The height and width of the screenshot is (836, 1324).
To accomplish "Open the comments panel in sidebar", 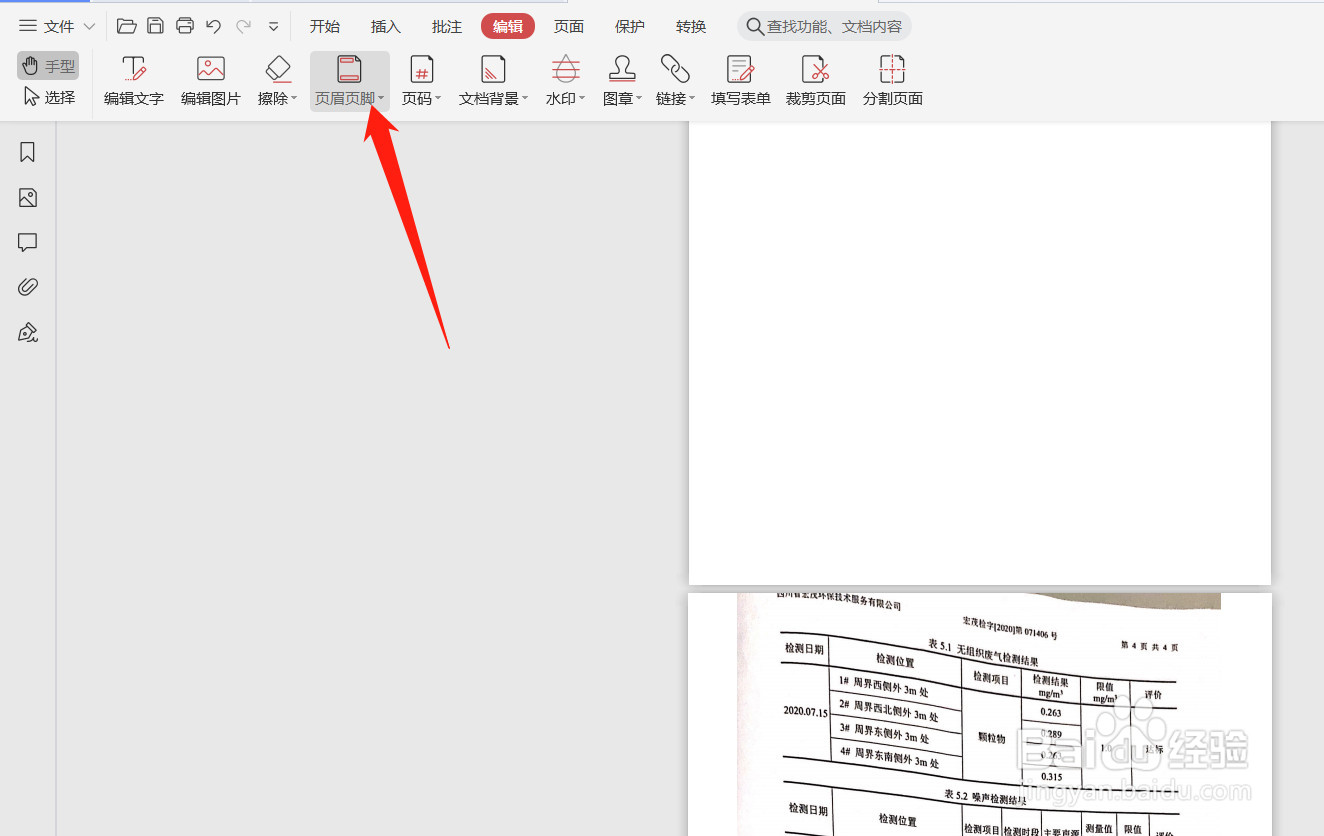I will (x=28, y=243).
